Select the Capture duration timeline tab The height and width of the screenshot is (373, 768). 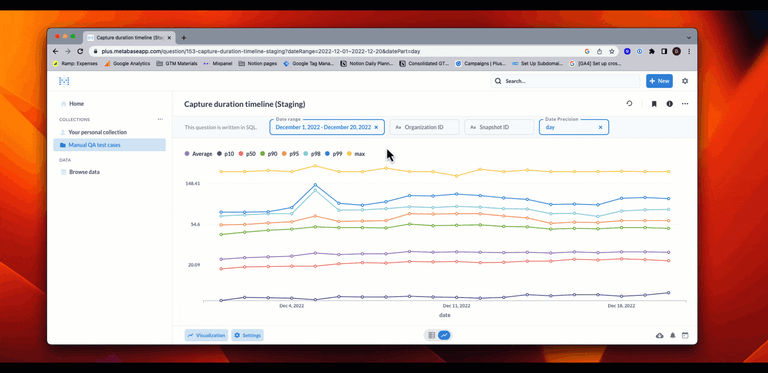click(130, 37)
